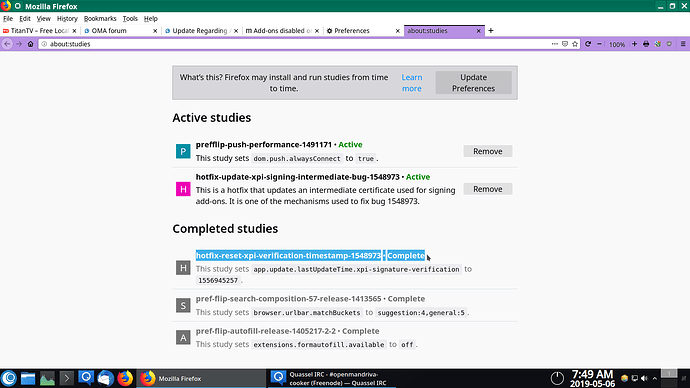Open the Edit menu
Viewport: 690px width, 388px height.
click(x=25, y=18)
